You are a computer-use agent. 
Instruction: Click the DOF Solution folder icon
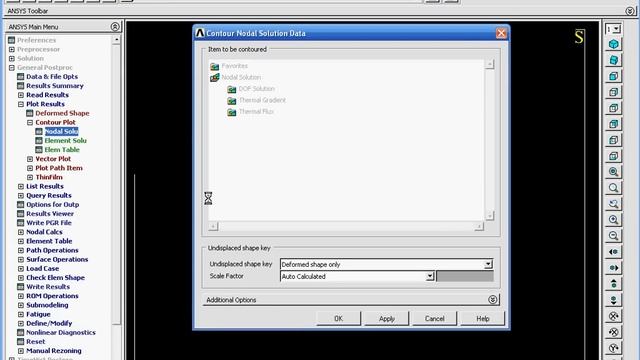coord(232,89)
